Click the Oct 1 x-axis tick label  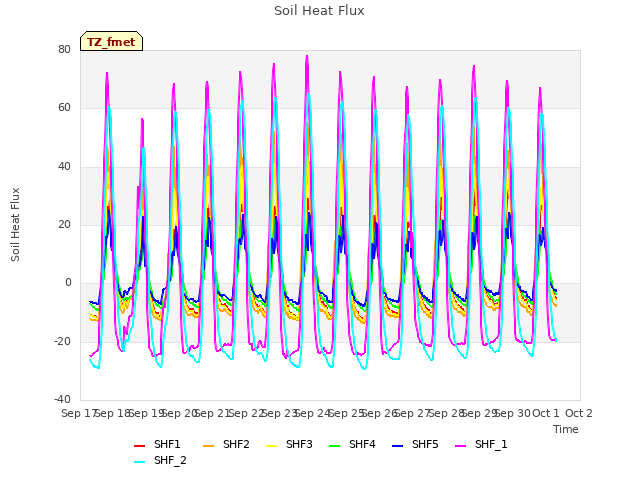[x=546, y=413]
